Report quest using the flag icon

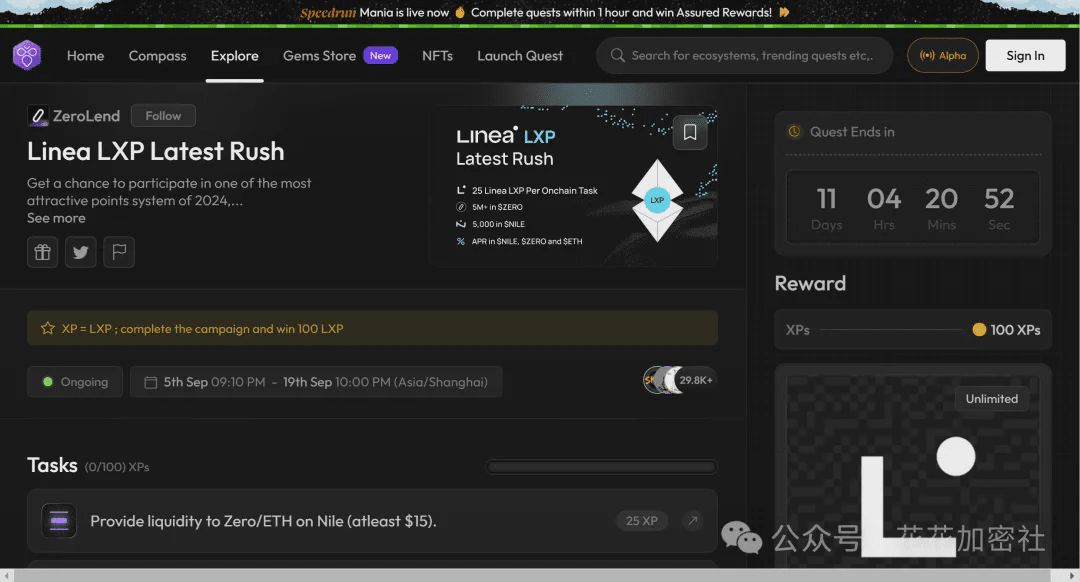119,252
